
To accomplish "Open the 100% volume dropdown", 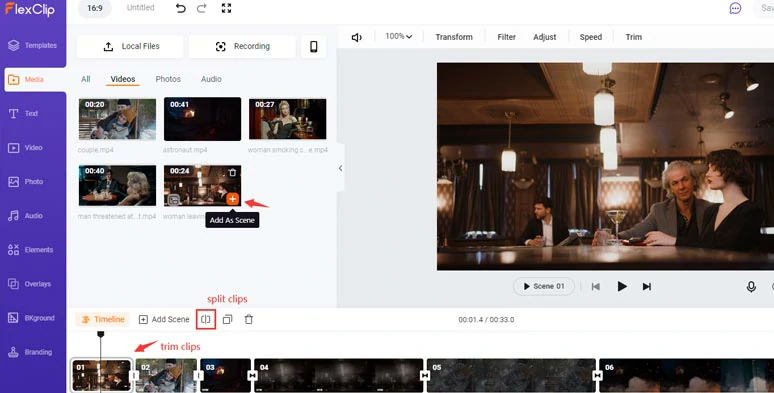I will pos(398,37).
